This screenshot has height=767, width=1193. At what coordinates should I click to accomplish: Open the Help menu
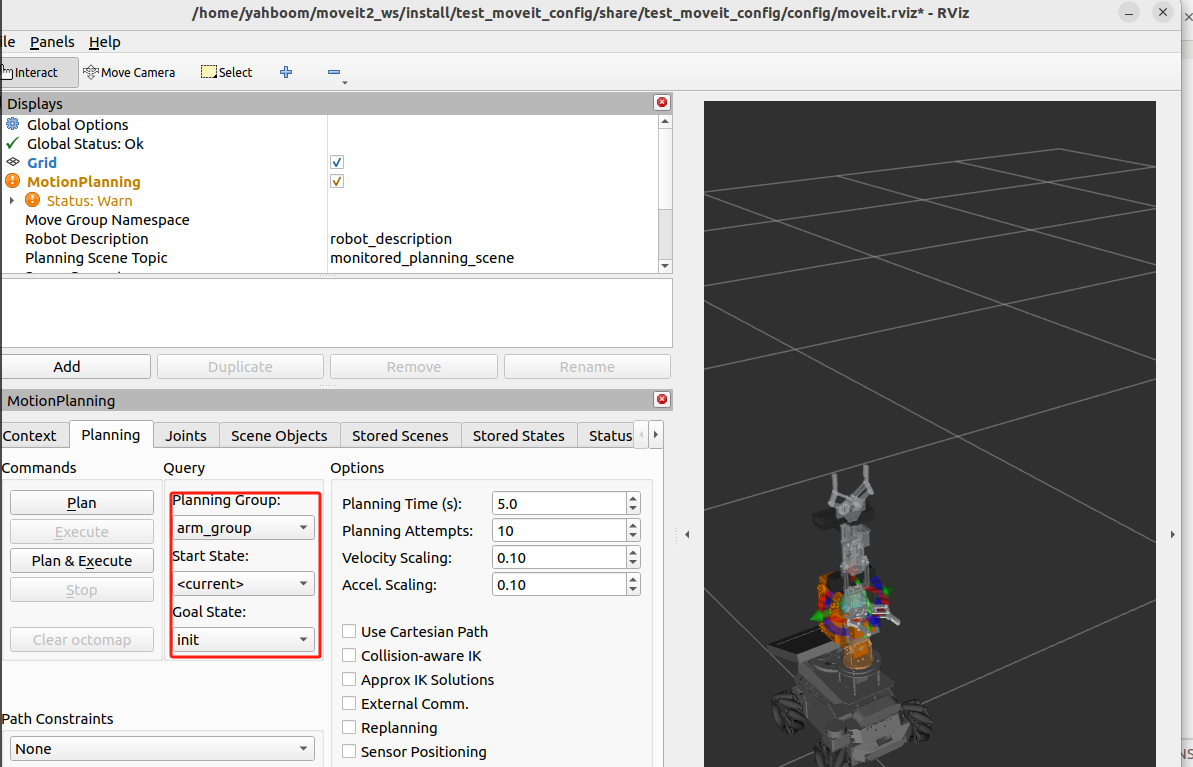tap(105, 42)
